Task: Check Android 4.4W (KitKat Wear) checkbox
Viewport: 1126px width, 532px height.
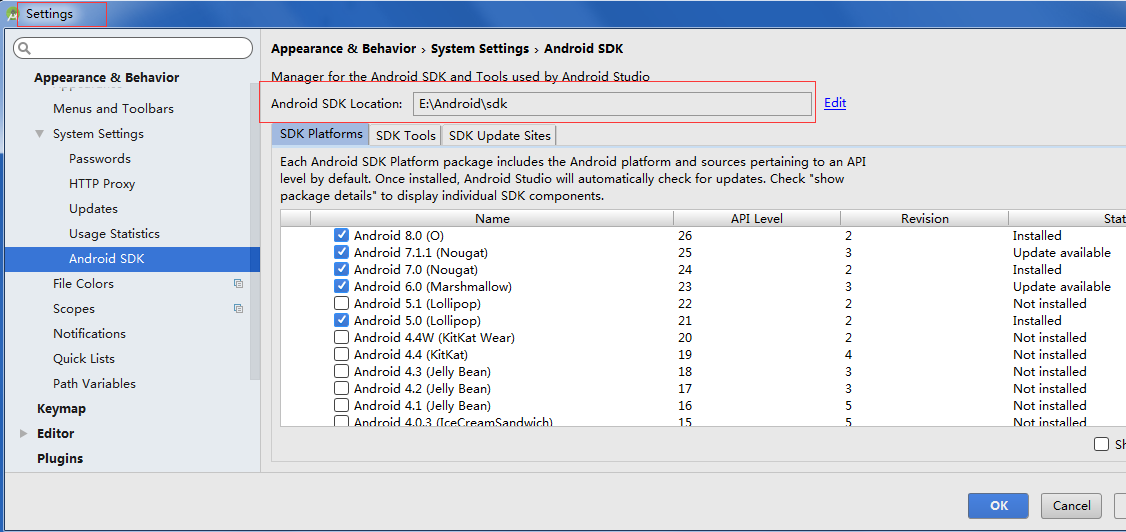Action: tap(342, 337)
